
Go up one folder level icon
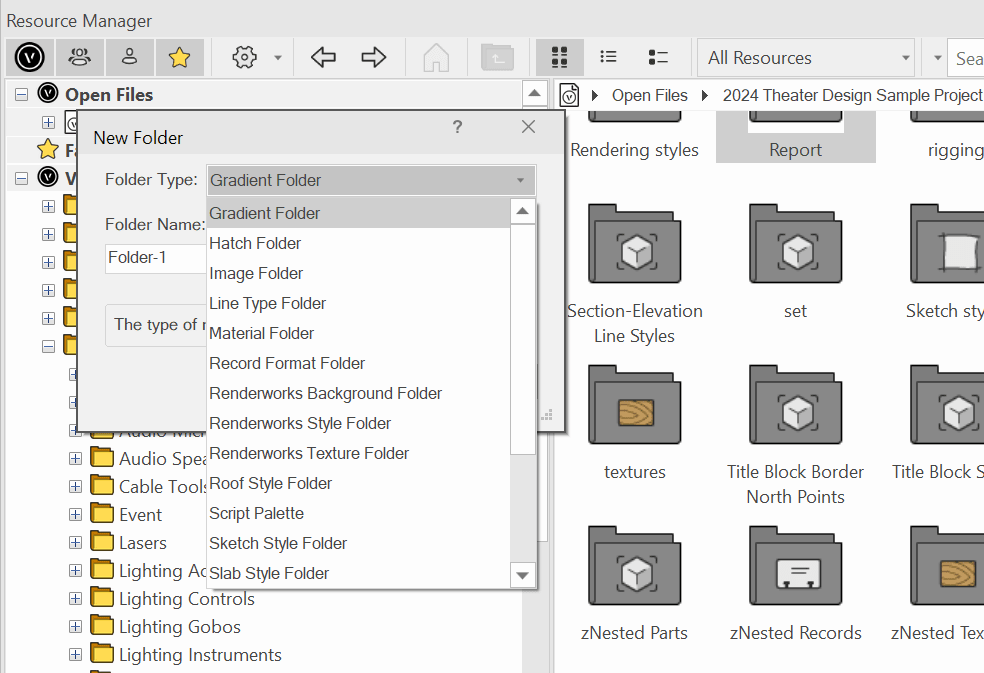pyautogui.click(x=497, y=57)
